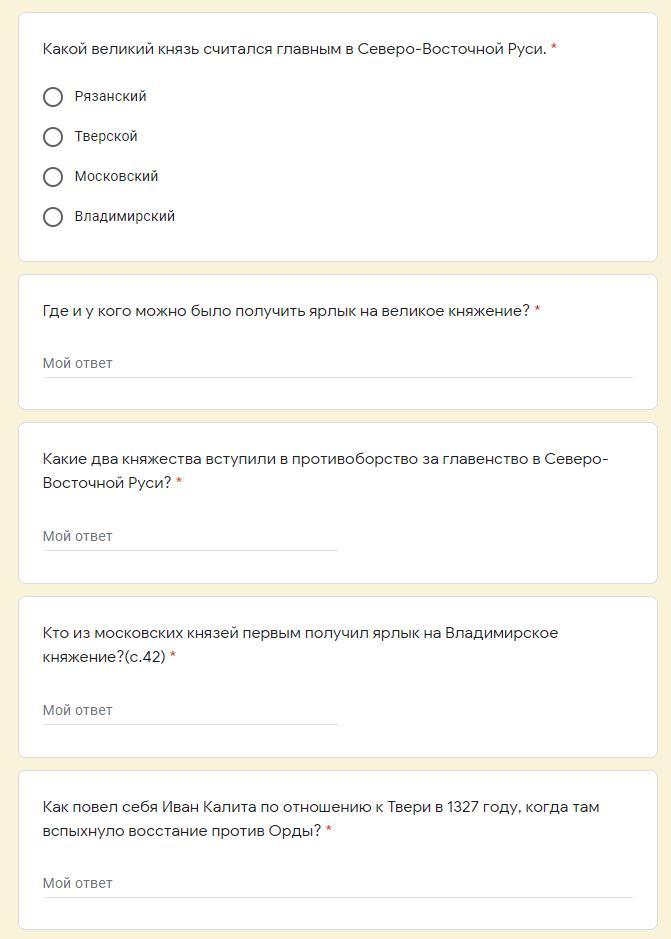The image size is (671, 939).
Task: Click question text mentioning (с.42)
Action: pos(300,645)
